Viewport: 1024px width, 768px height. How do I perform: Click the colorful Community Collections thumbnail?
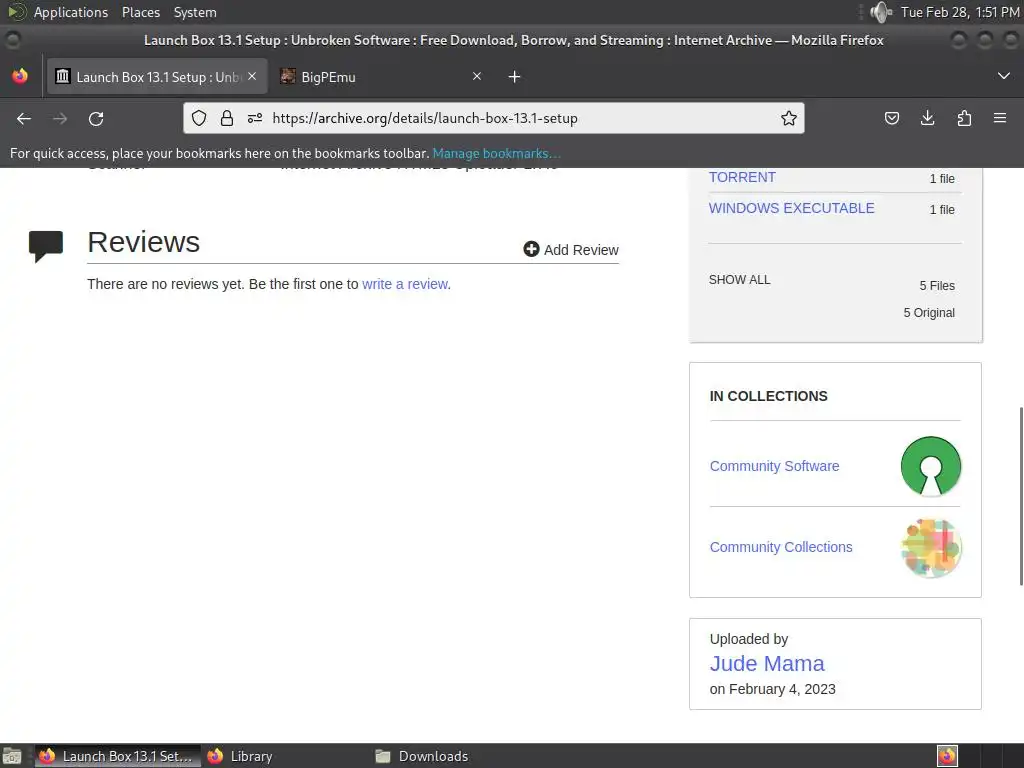[x=931, y=547]
